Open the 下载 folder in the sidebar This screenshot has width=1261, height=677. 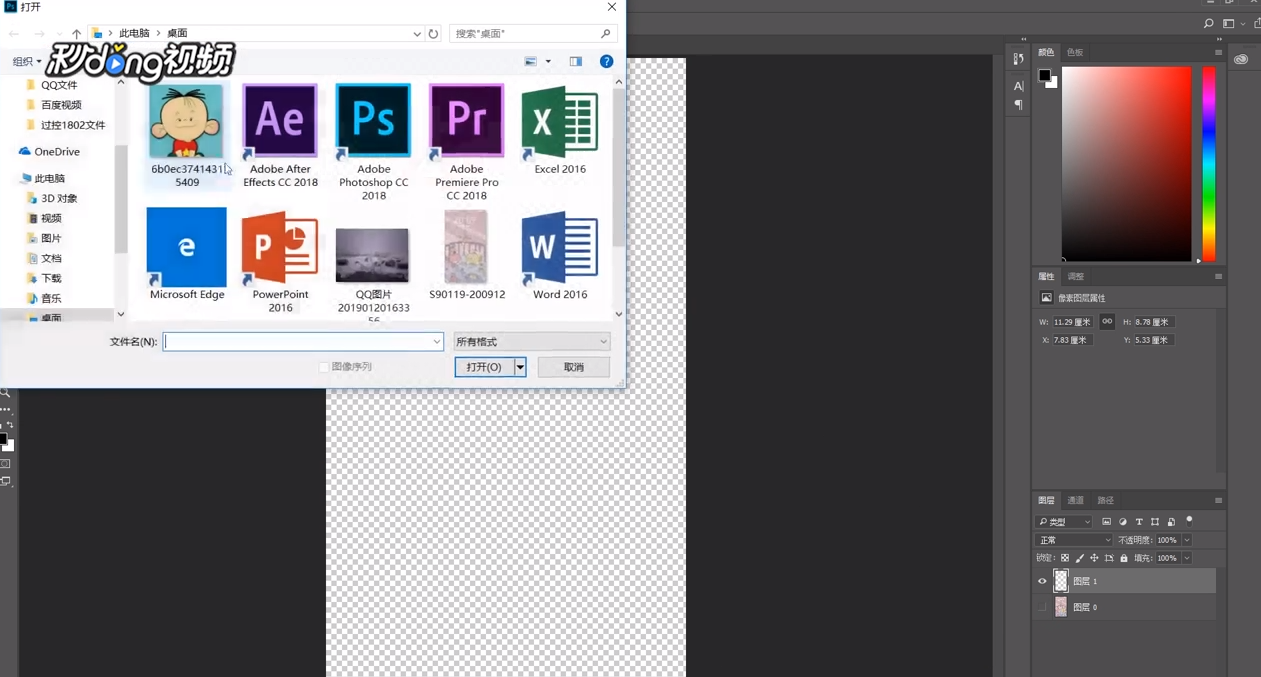pos(45,278)
